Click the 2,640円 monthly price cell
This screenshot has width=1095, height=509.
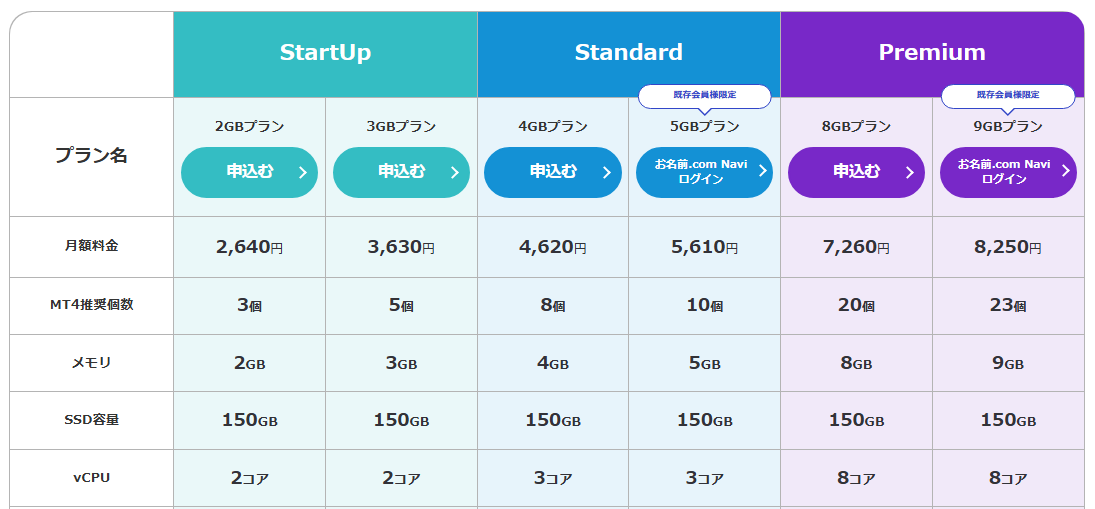(249, 247)
